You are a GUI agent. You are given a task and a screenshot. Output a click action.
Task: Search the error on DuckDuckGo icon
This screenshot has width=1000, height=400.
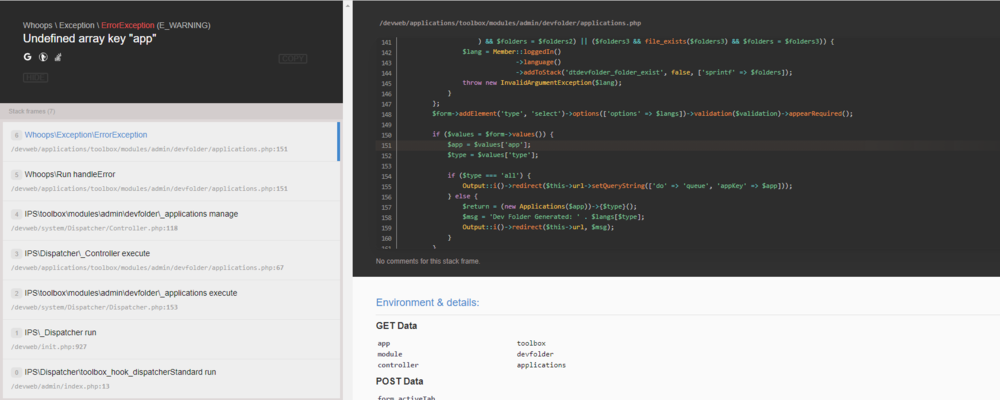click(x=43, y=58)
